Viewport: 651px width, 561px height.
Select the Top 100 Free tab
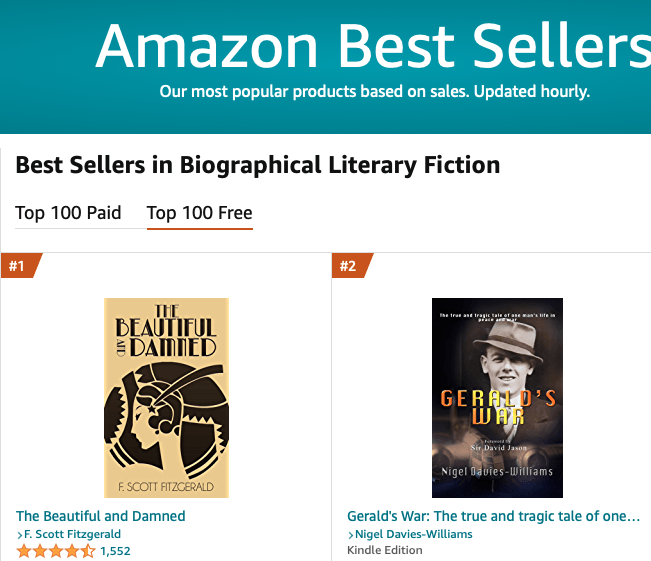(200, 213)
